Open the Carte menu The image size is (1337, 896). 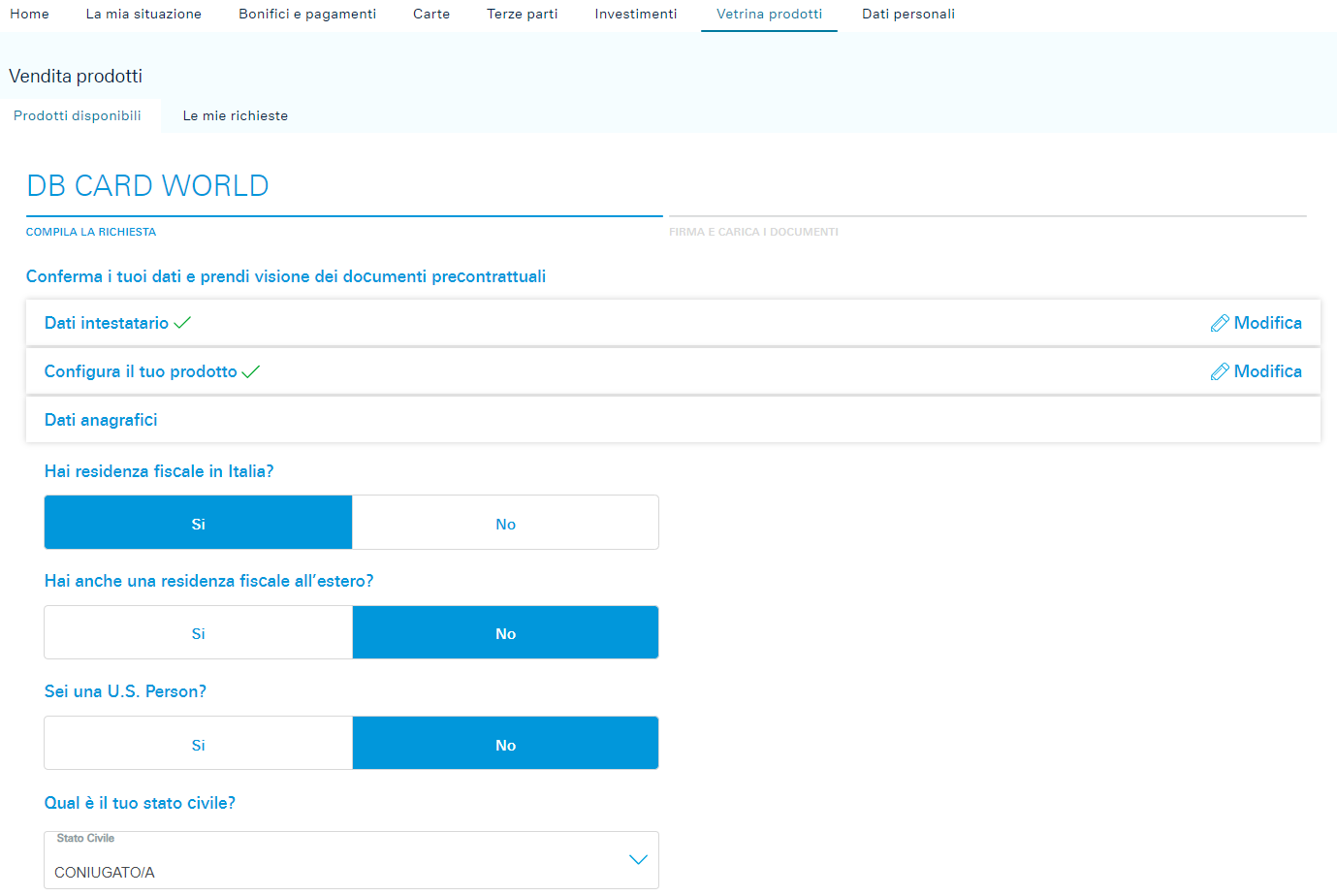point(431,14)
